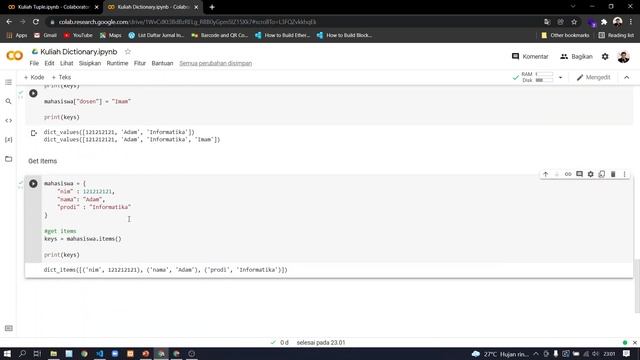
Task: Open the Maps bookmark
Action: point(111,36)
